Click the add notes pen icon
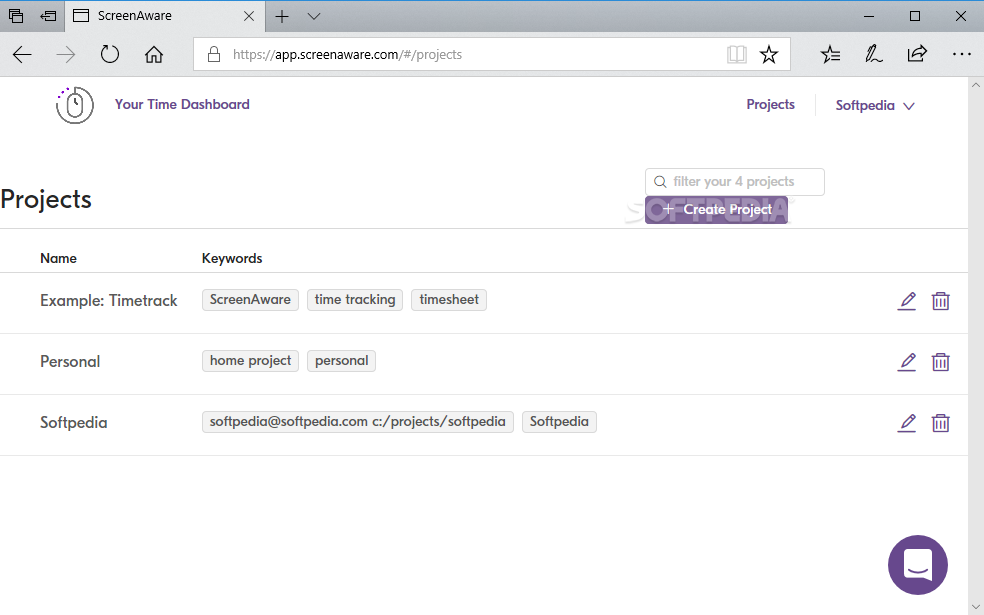Viewport: 984px width, 615px height. 874,55
